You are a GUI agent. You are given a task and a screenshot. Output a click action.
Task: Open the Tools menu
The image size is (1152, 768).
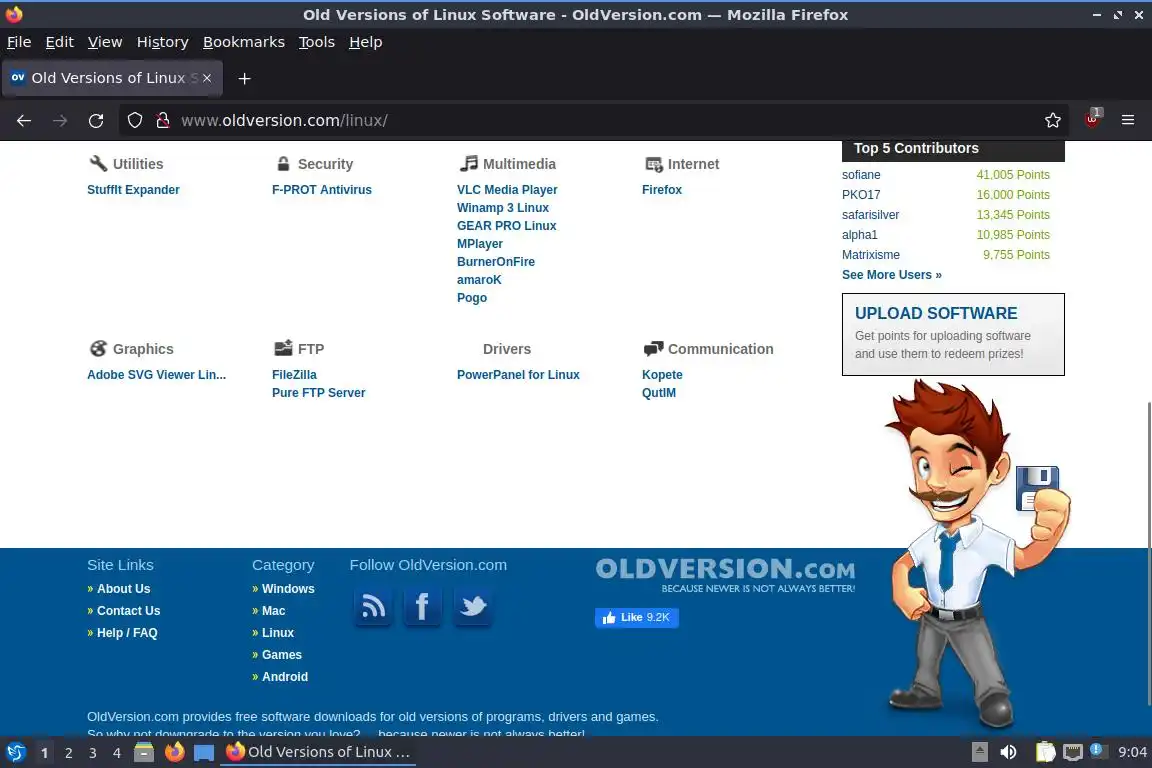coord(317,42)
